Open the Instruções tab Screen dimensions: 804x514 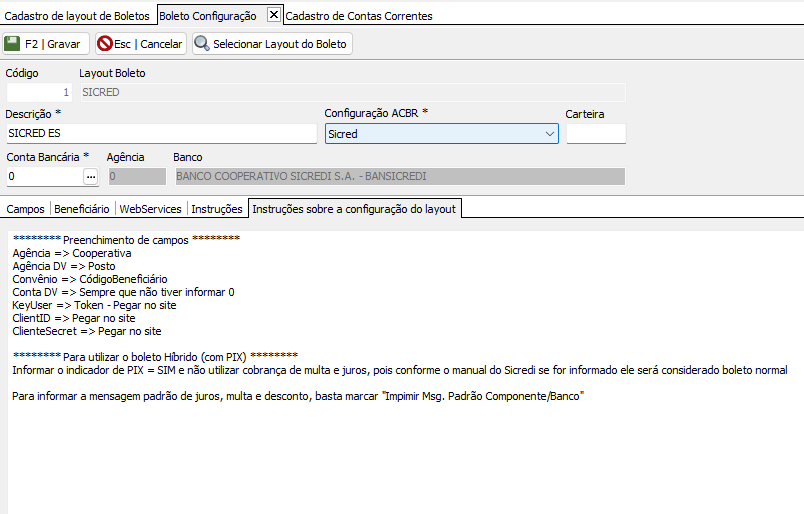(217, 209)
